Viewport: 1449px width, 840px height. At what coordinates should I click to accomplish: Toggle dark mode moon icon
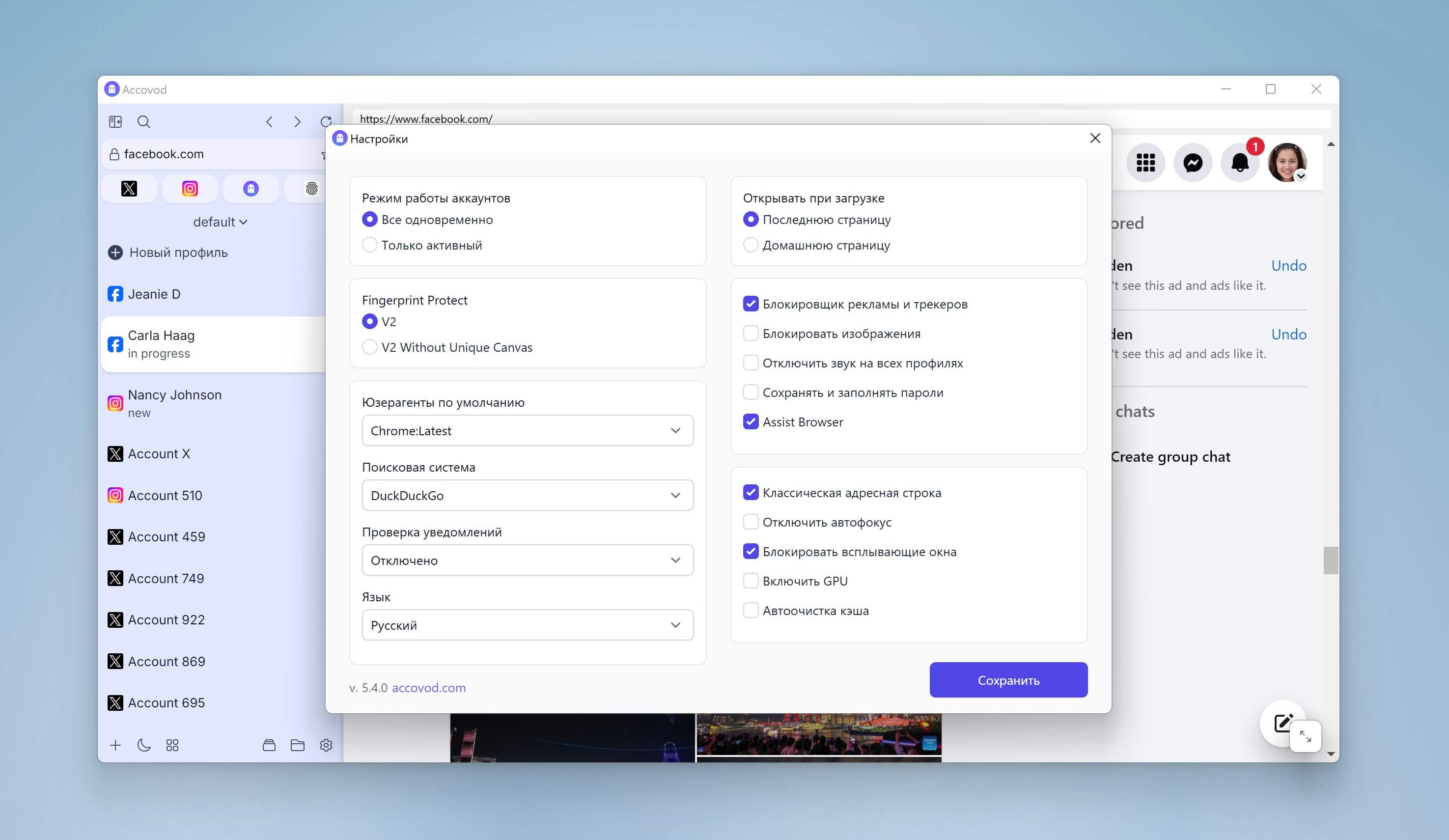point(144,745)
